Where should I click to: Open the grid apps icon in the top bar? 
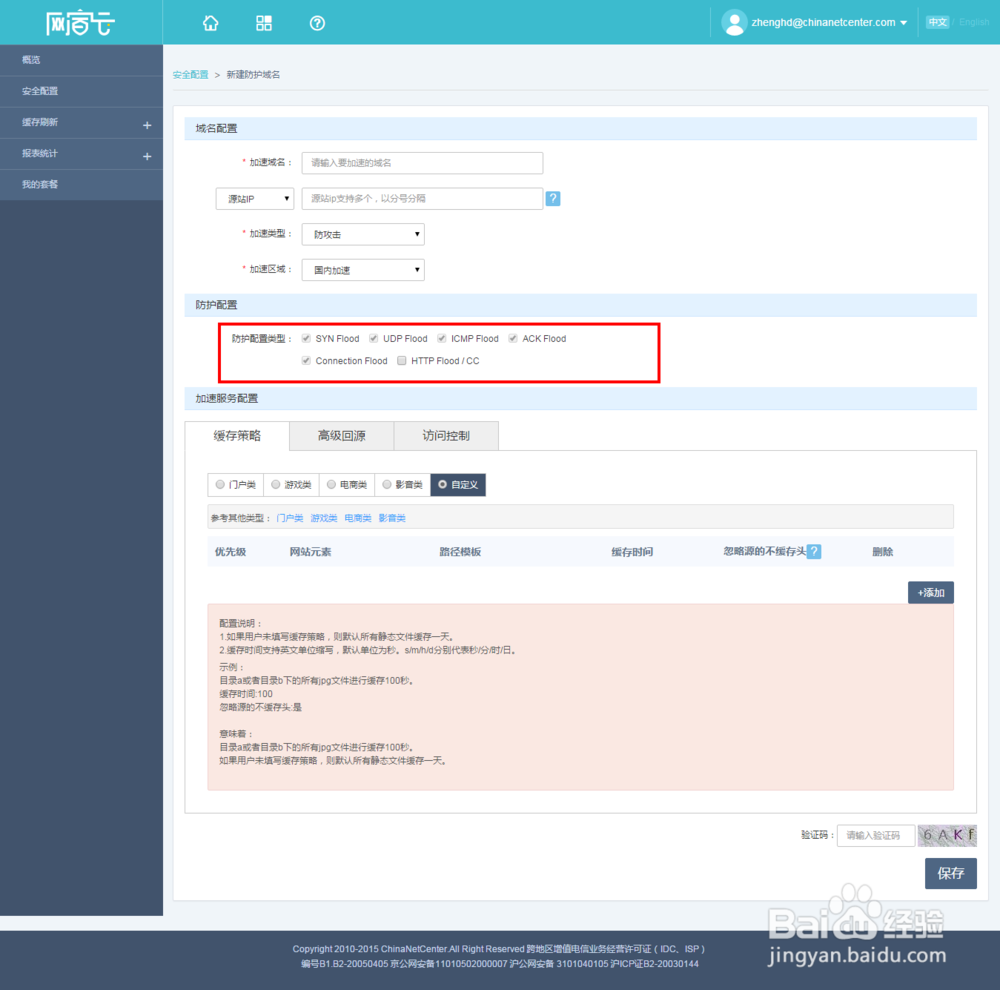point(263,24)
